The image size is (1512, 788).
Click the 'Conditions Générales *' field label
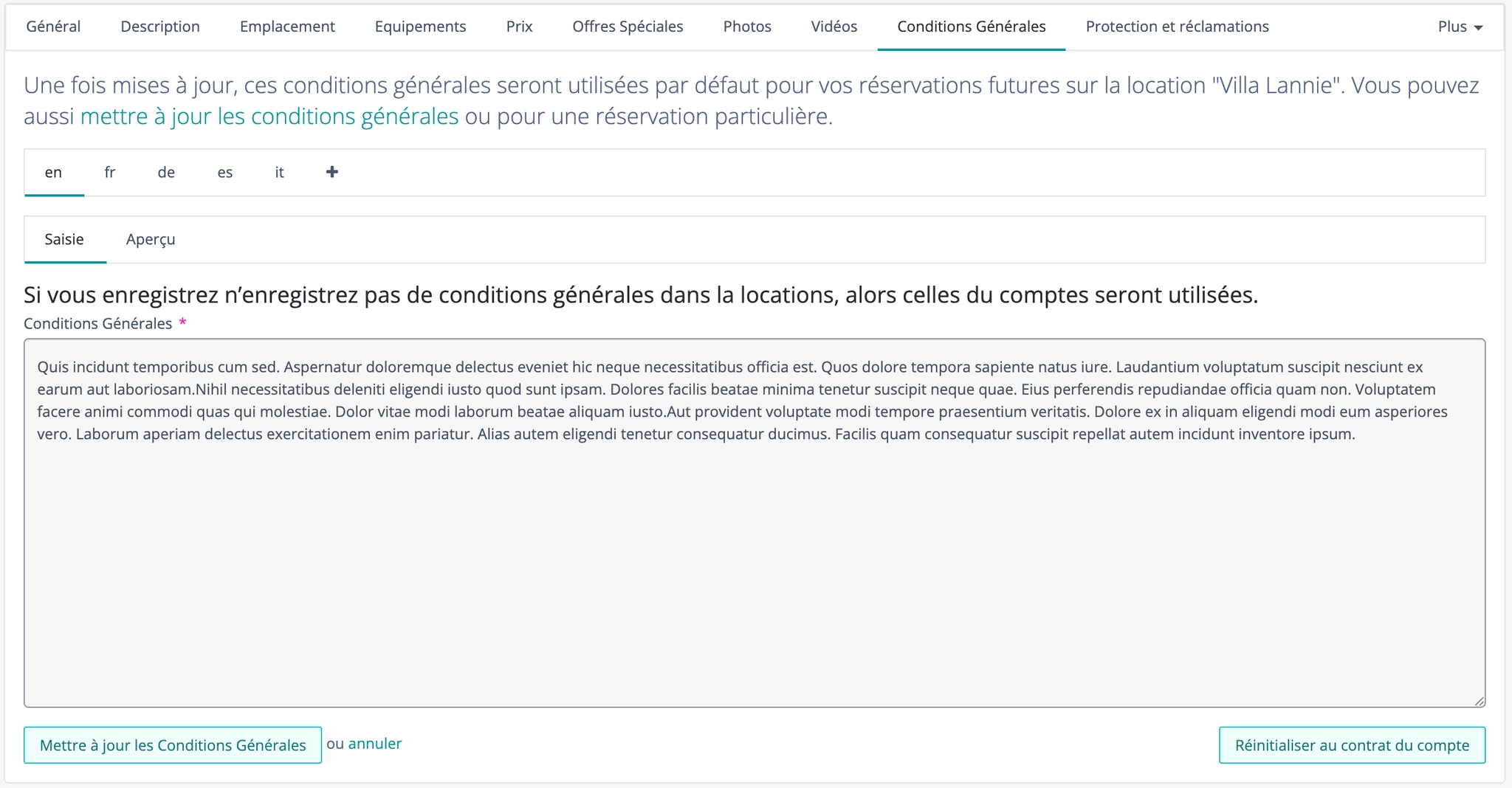point(105,324)
